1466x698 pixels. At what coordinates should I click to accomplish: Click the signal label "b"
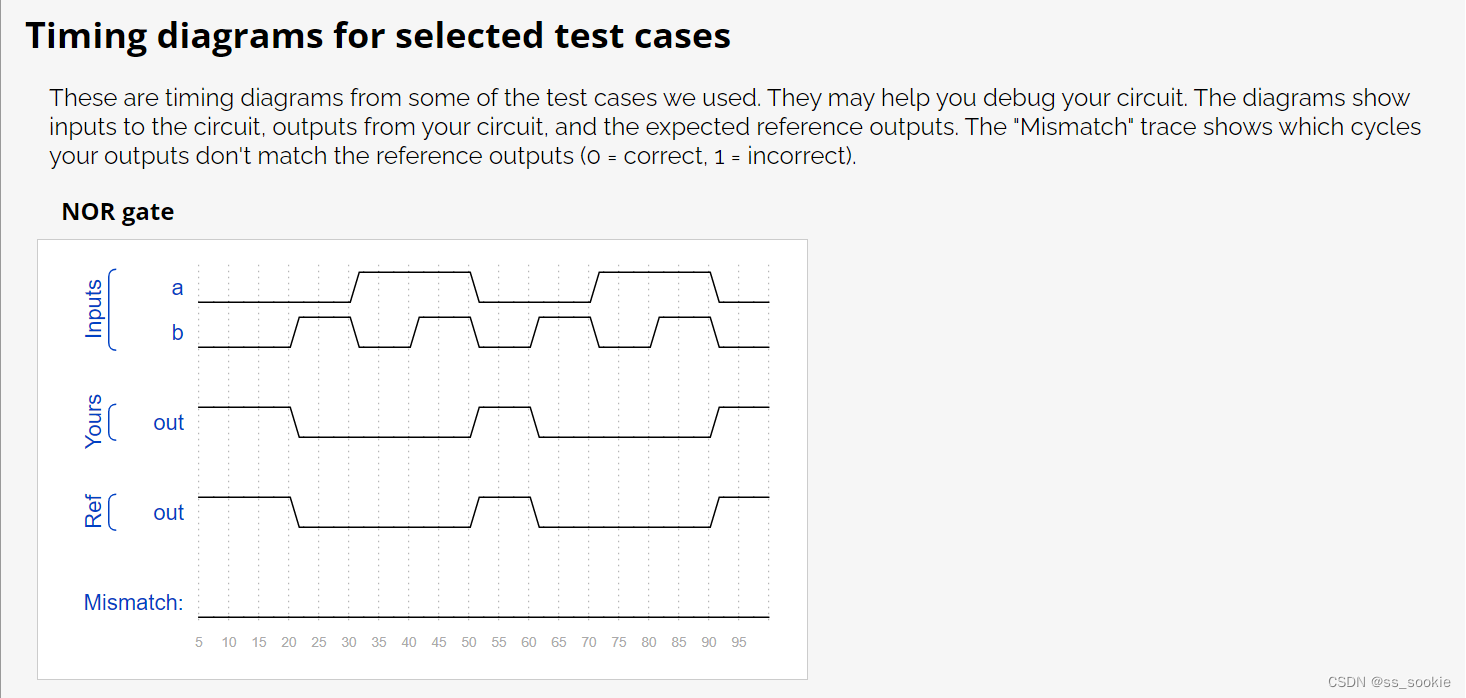178,333
